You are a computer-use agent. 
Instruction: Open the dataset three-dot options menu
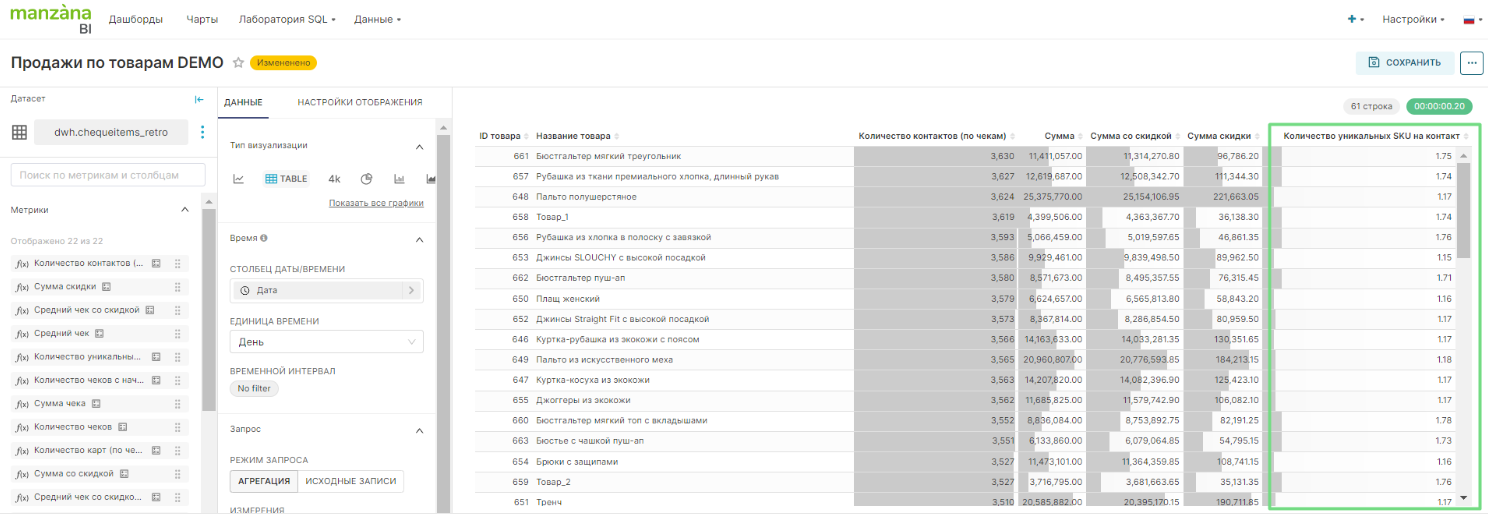(x=202, y=132)
